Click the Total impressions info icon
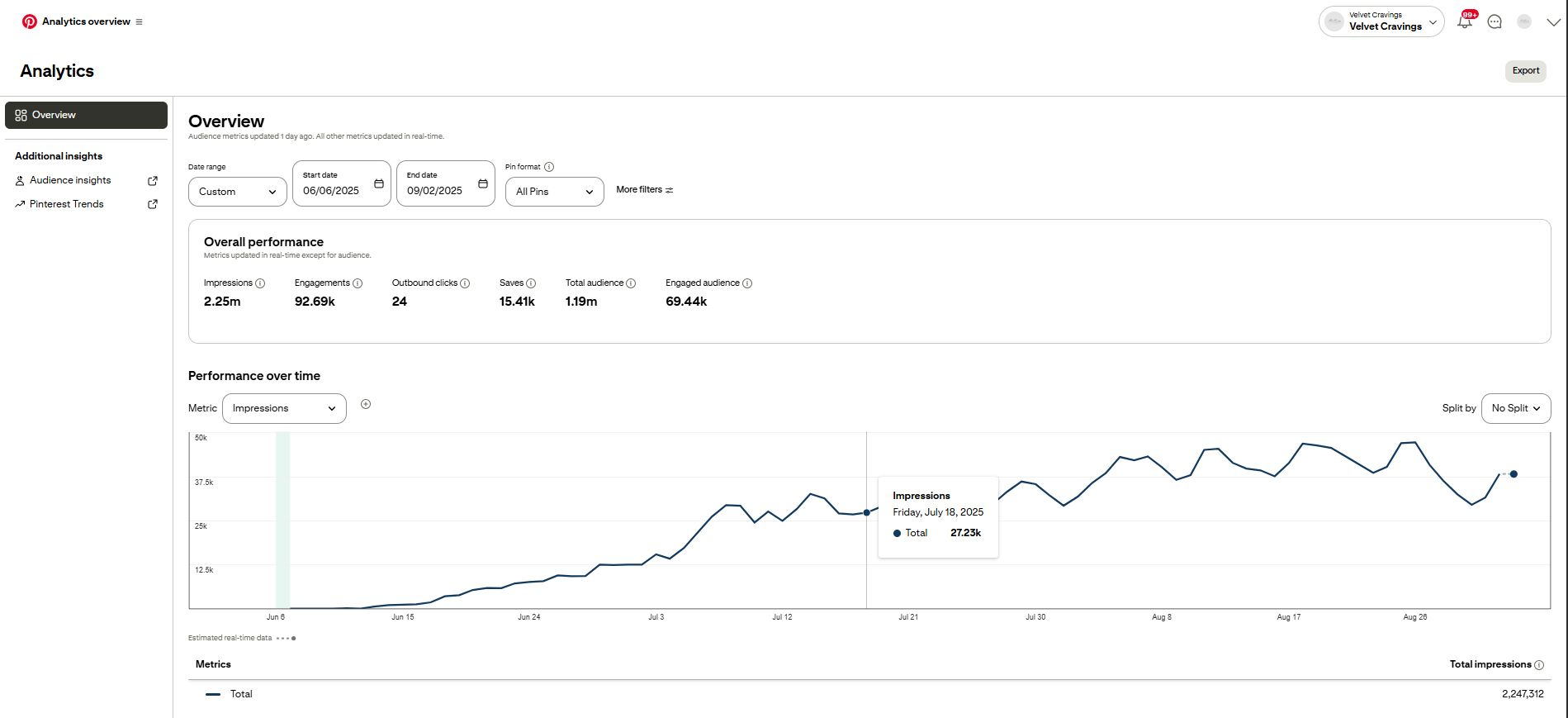Viewport: 1568px width, 718px height. click(x=1539, y=665)
